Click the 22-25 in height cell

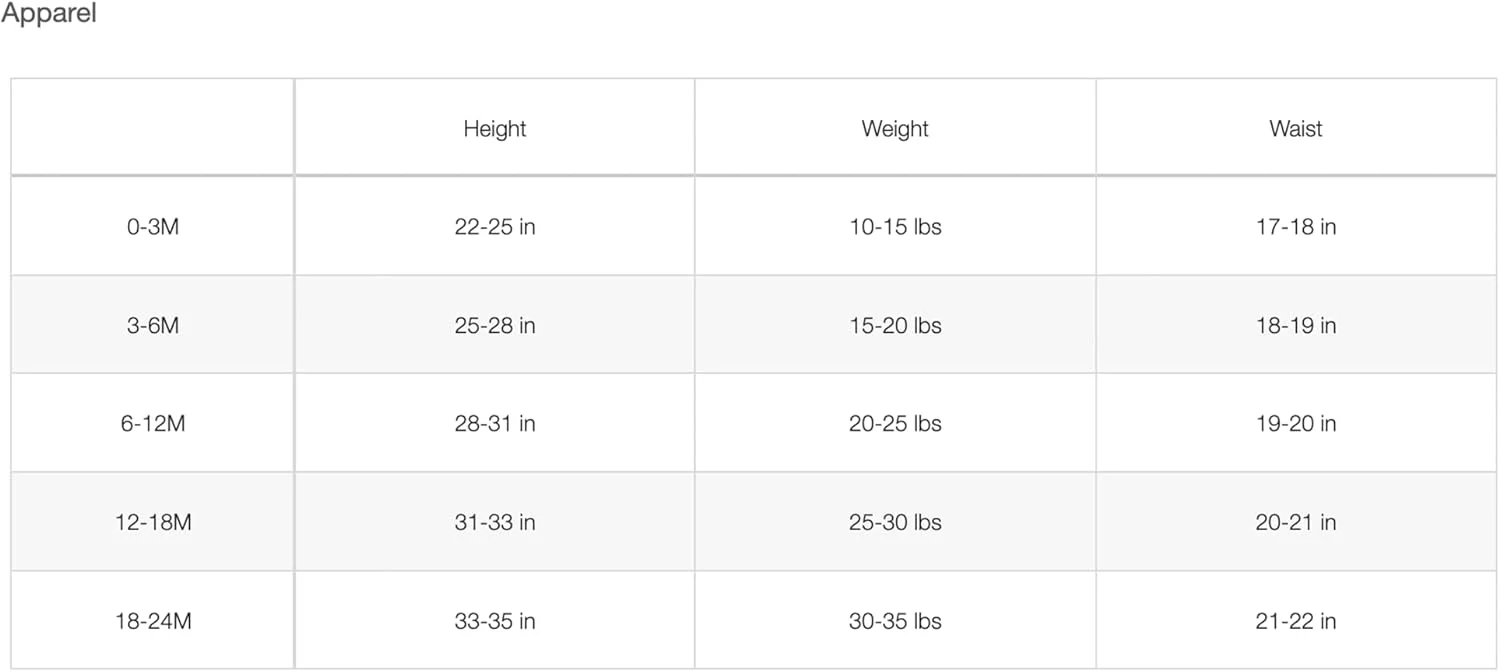click(494, 227)
